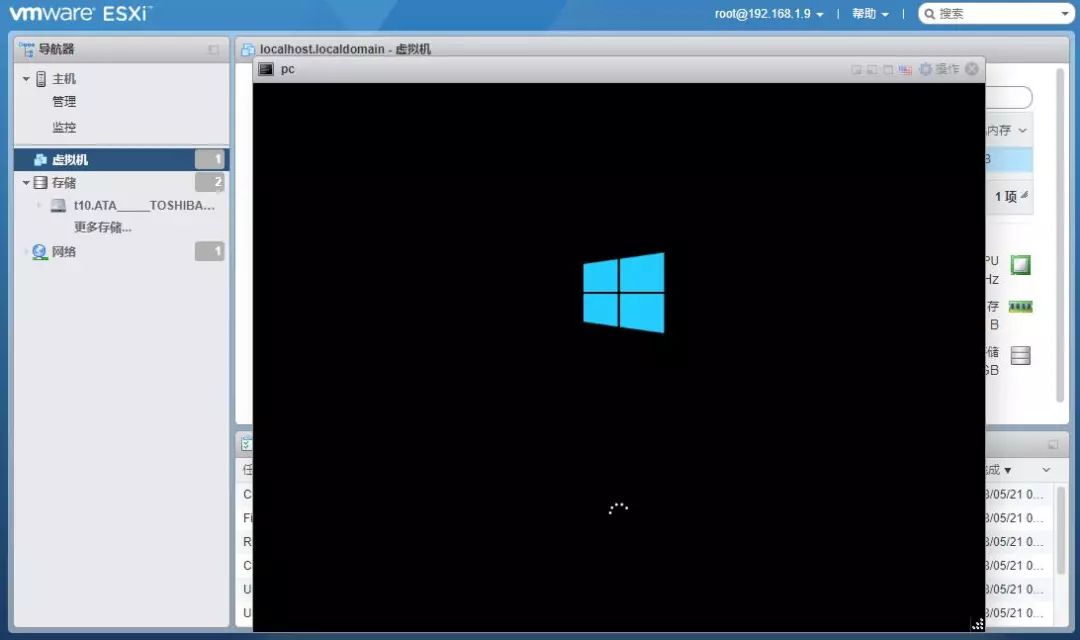Expand the 网络 tree node arrow

[25, 251]
